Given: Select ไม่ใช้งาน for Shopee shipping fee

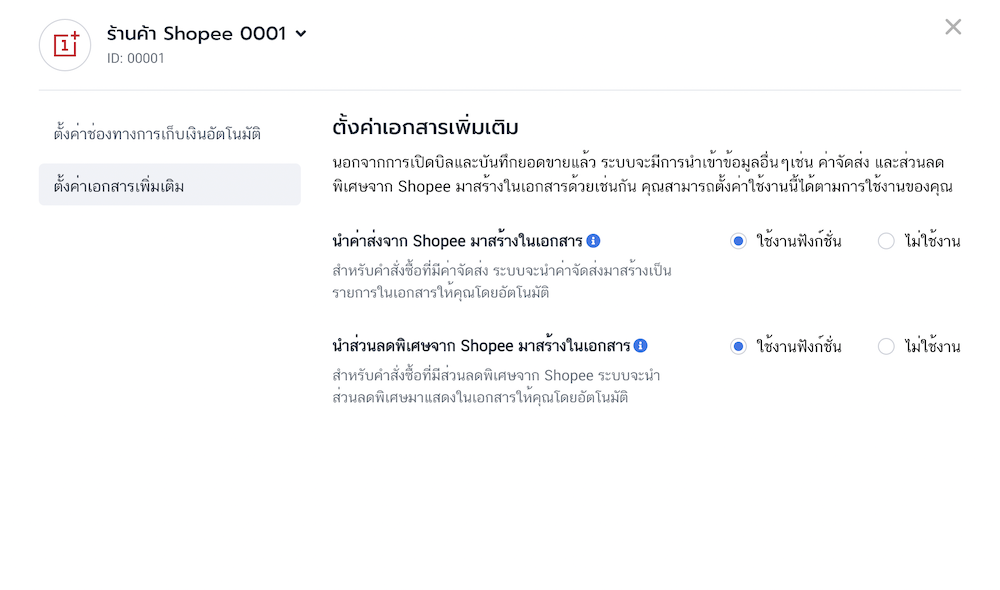Looking at the screenshot, I should pyautogui.click(x=886, y=241).
